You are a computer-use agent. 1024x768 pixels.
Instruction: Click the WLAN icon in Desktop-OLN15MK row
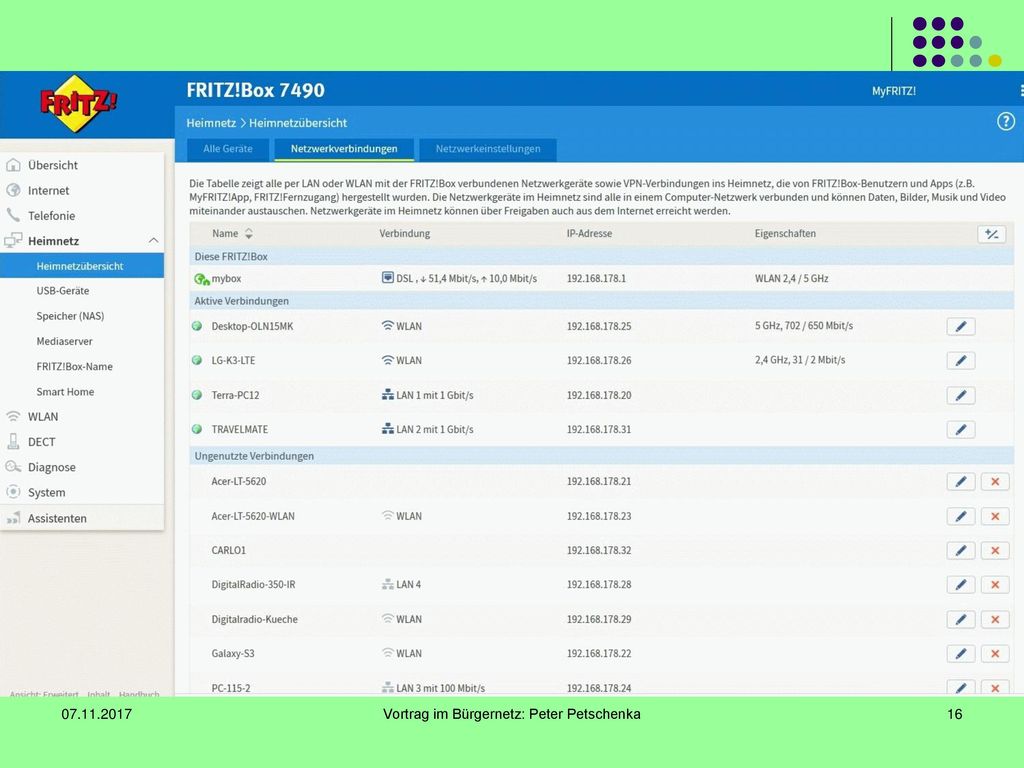387,325
